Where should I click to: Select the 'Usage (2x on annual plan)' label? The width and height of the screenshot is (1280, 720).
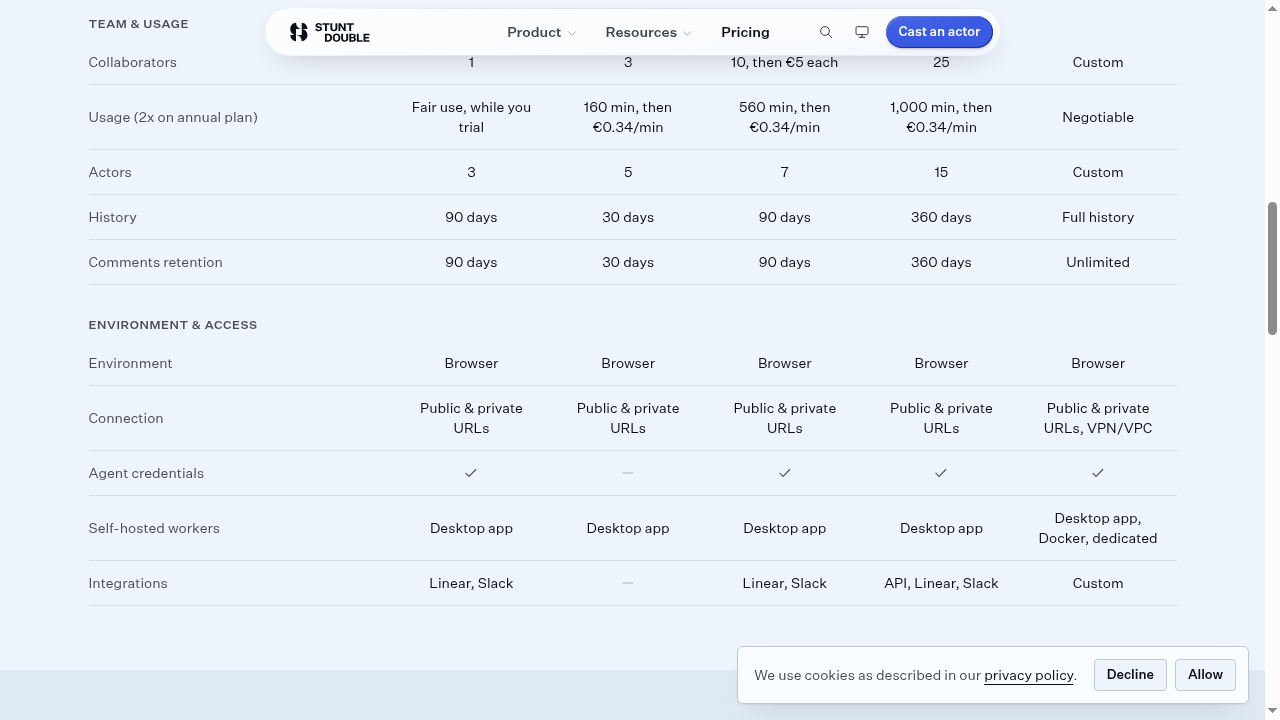click(173, 117)
